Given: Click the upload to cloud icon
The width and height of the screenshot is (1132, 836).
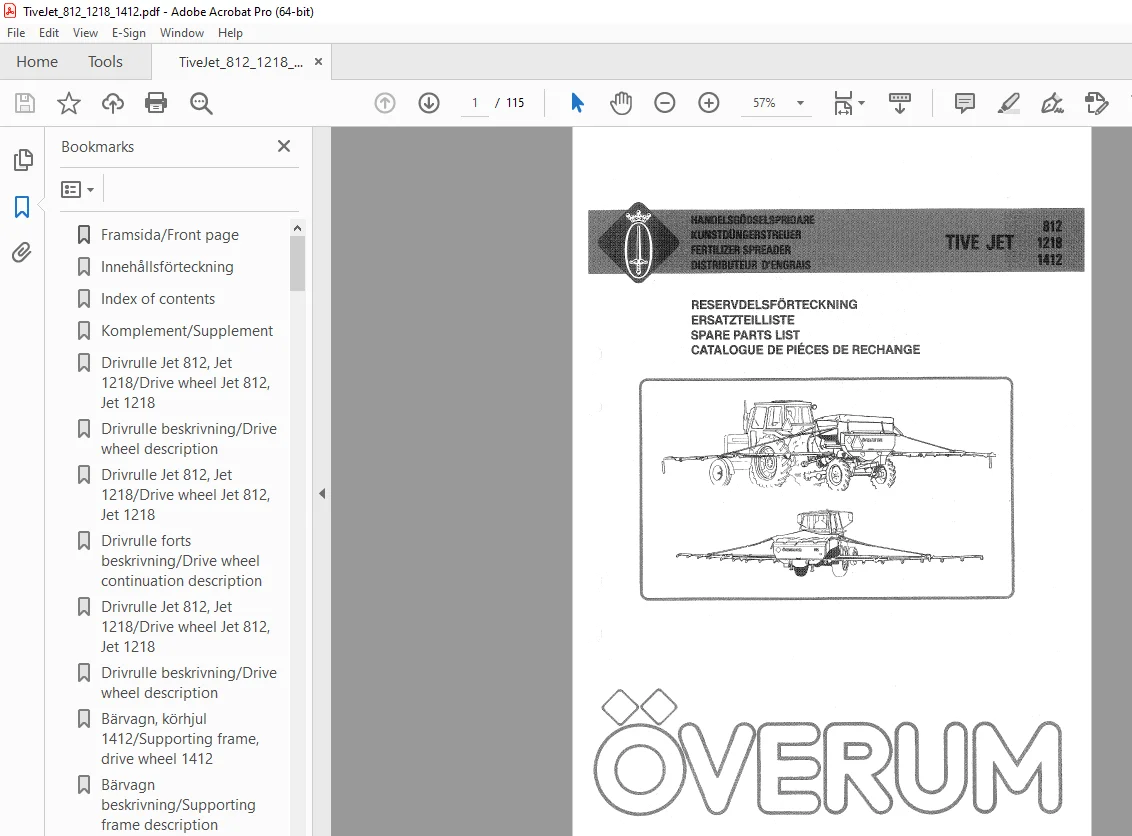Looking at the screenshot, I should 113,103.
